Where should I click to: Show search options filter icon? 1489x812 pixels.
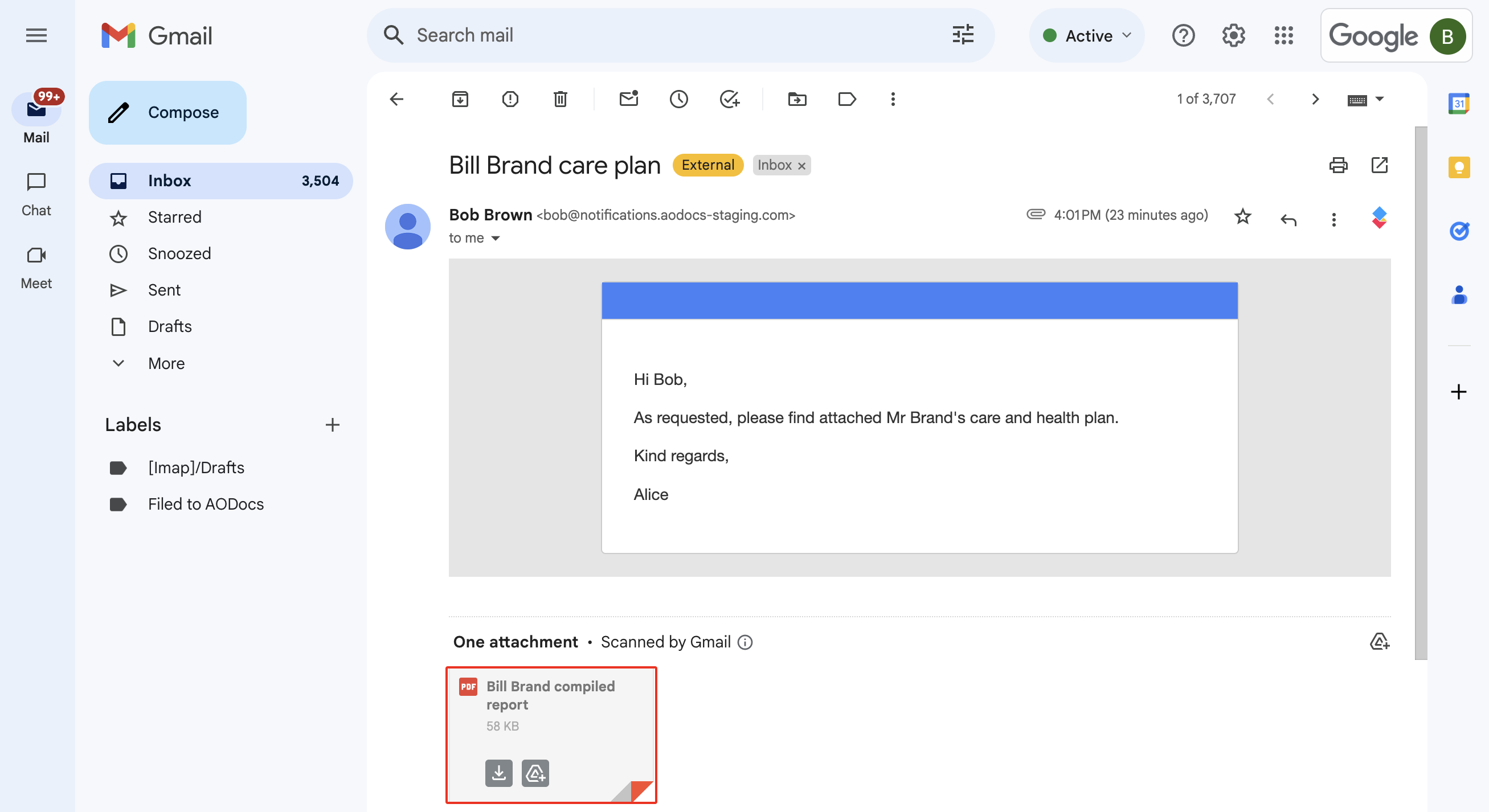(x=963, y=35)
